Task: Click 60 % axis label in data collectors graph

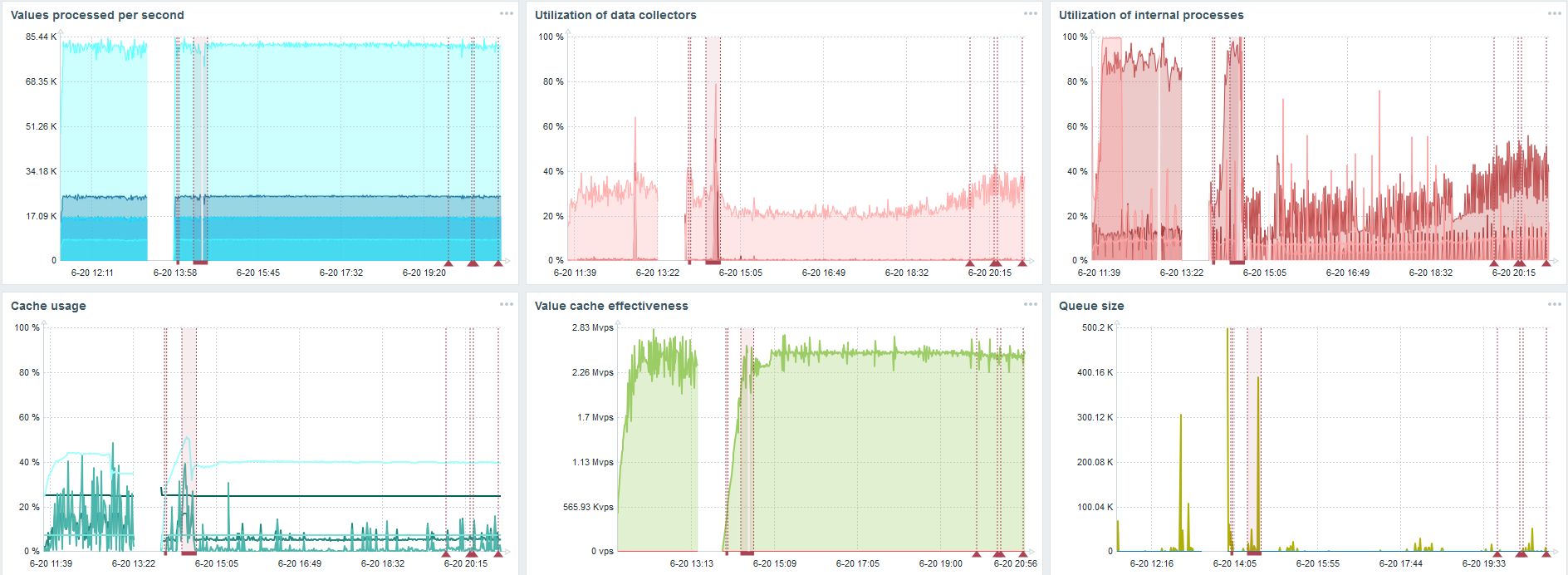Action: (x=553, y=126)
